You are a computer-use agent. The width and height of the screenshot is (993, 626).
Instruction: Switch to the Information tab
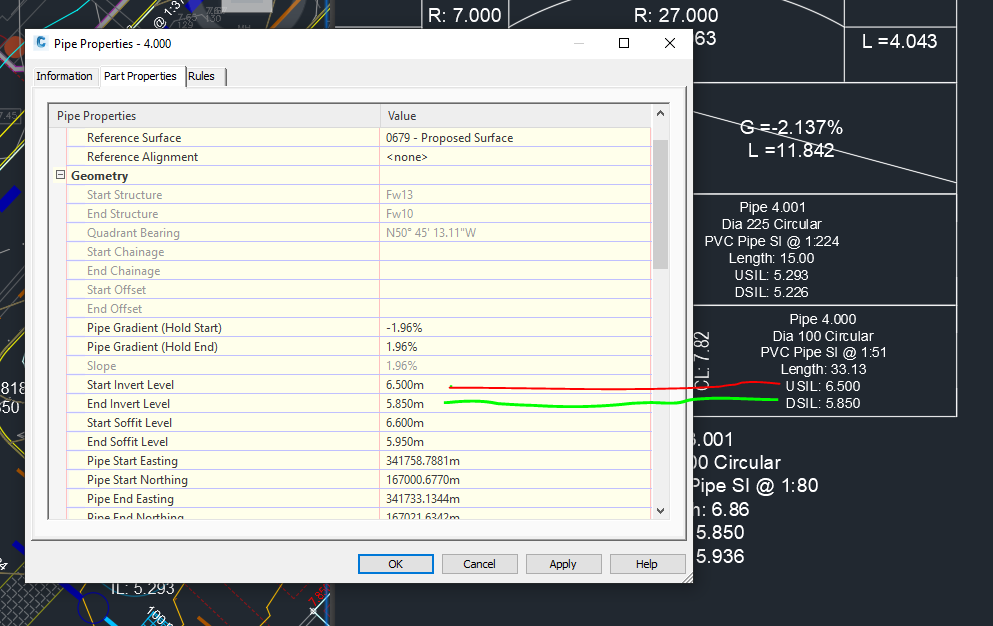tap(64, 76)
